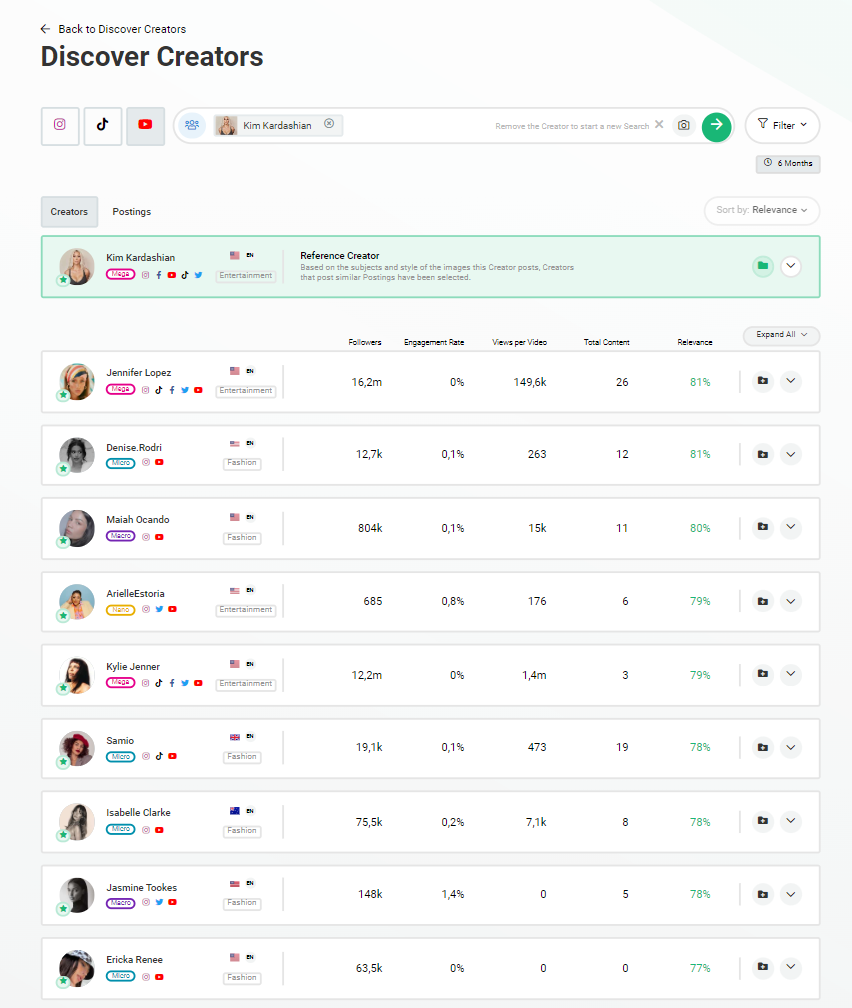The height and width of the screenshot is (1008, 852).
Task: Start search with green arrow button
Action: click(716, 126)
